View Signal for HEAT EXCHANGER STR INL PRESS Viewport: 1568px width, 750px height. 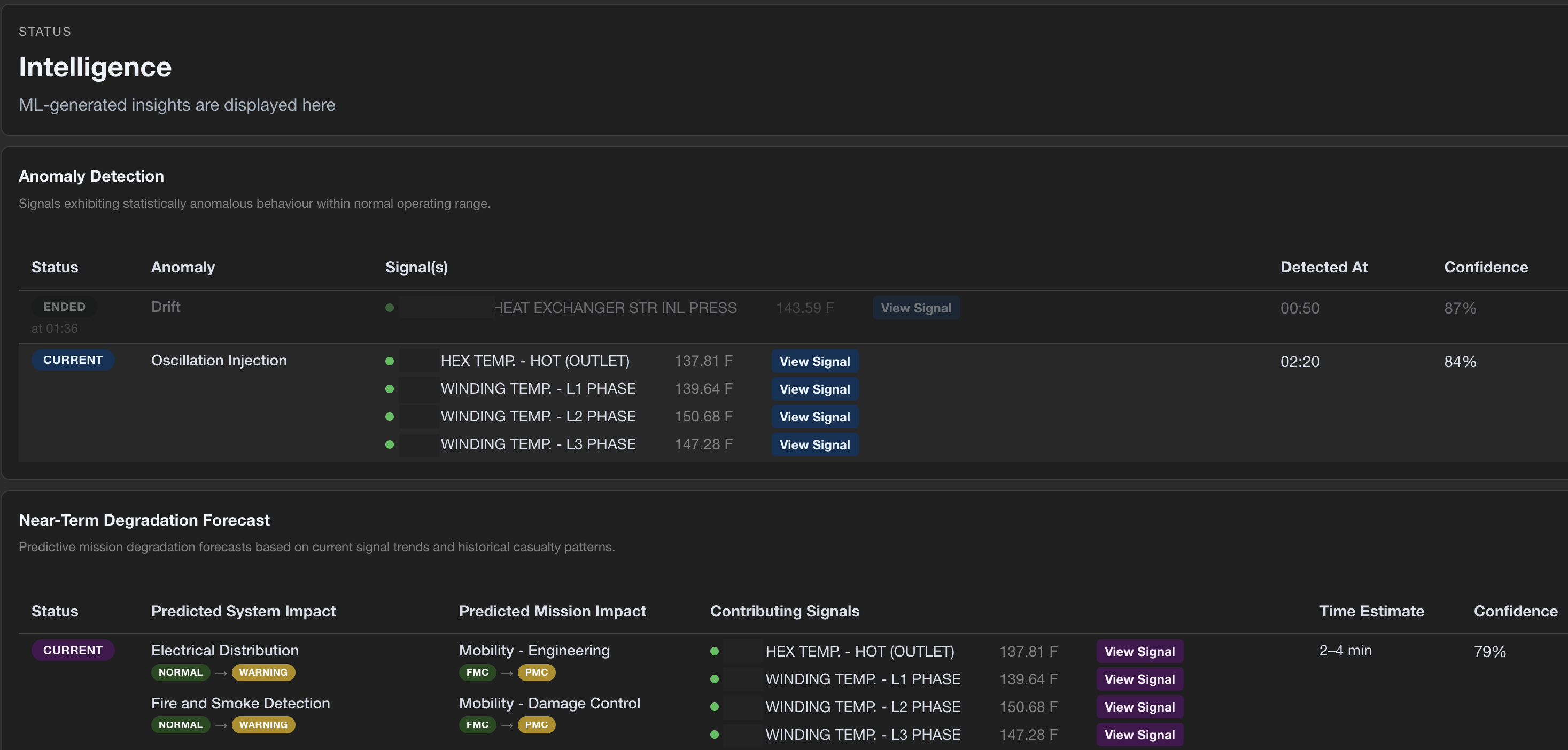click(915, 308)
